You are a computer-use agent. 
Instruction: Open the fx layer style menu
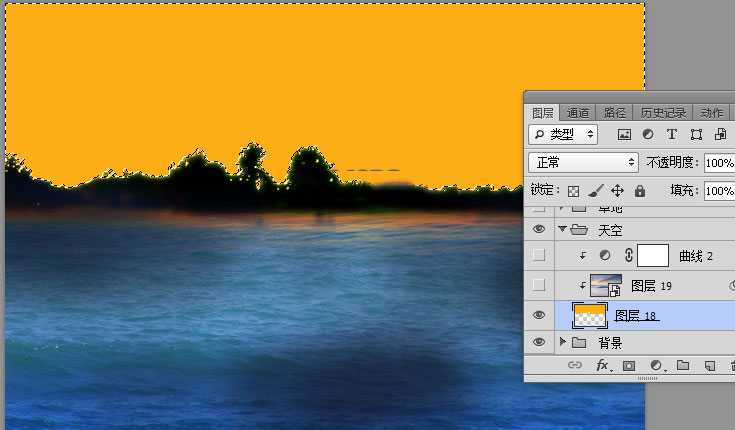[603, 366]
